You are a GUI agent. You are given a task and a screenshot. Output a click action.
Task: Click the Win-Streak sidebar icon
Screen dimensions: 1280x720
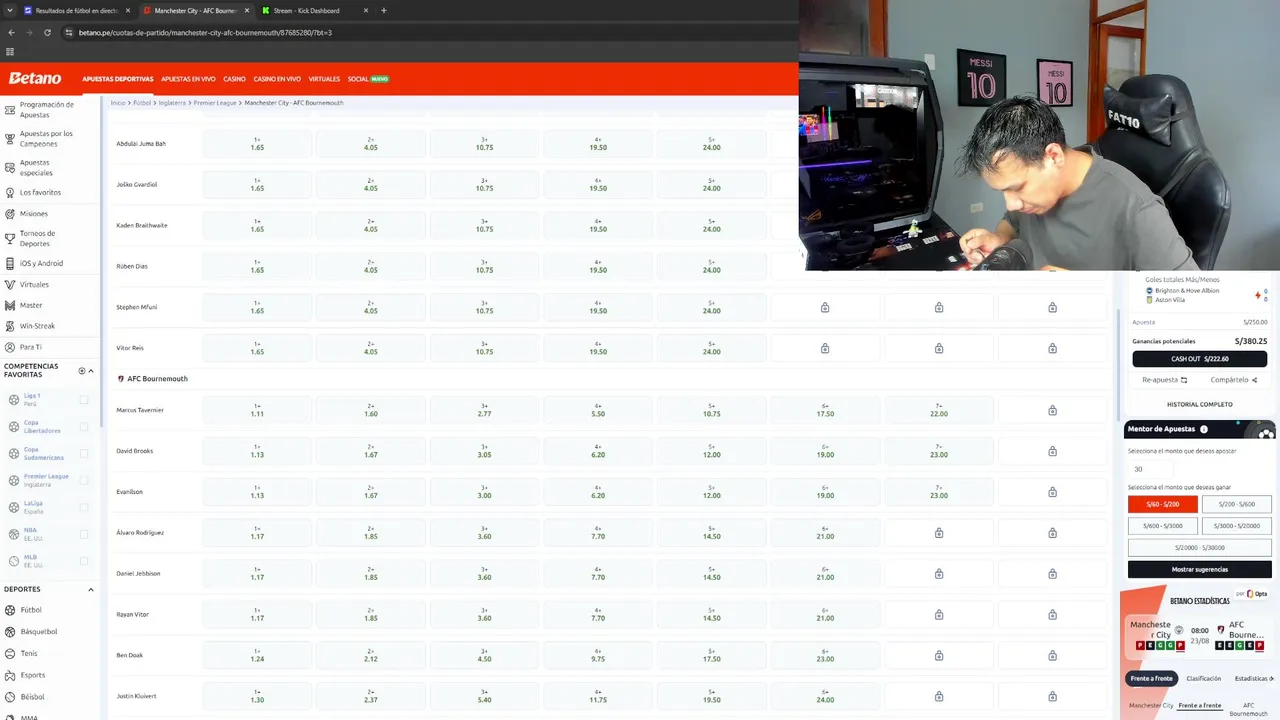(10, 326)
